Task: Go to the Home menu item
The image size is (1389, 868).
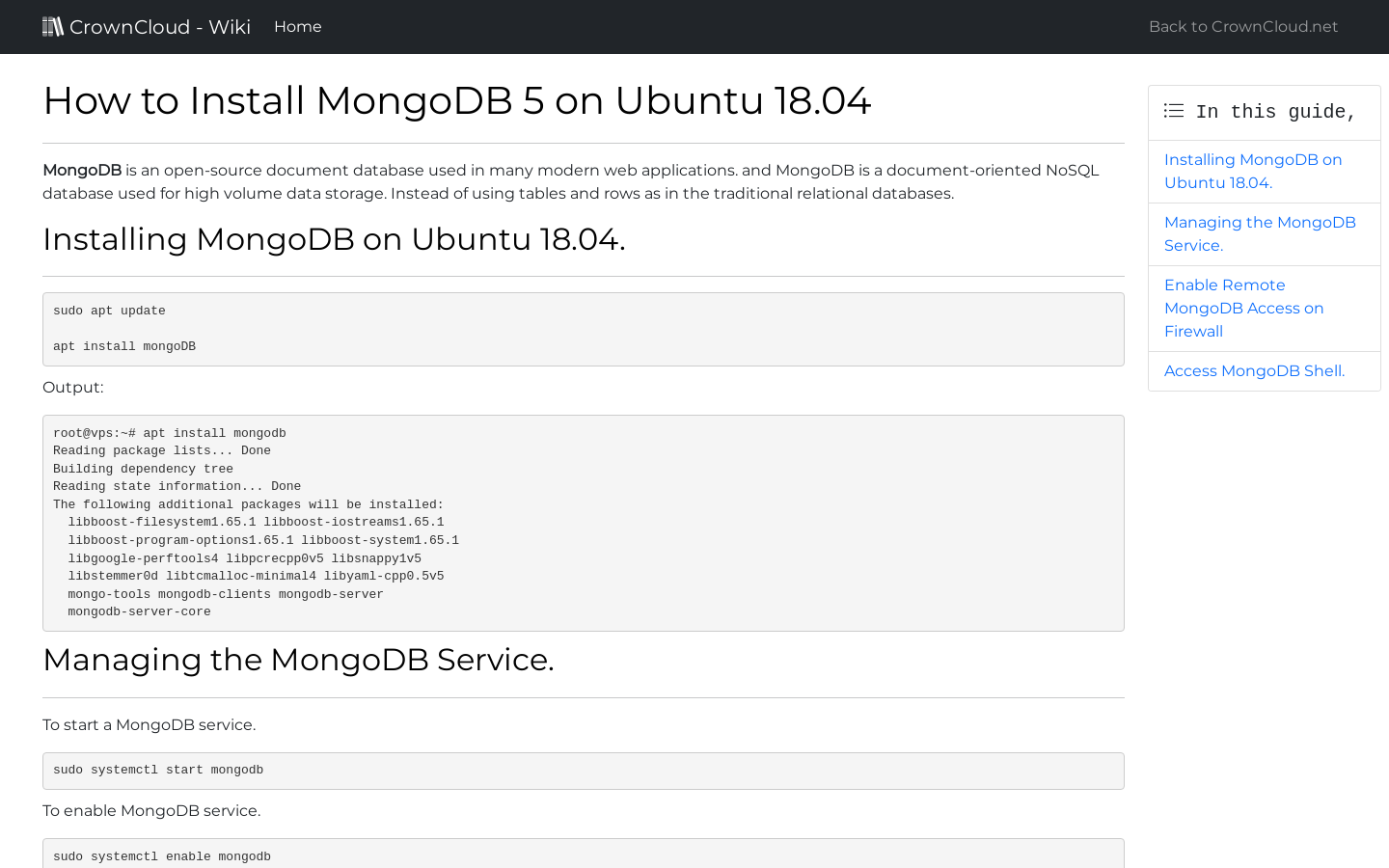Action: 298,27
